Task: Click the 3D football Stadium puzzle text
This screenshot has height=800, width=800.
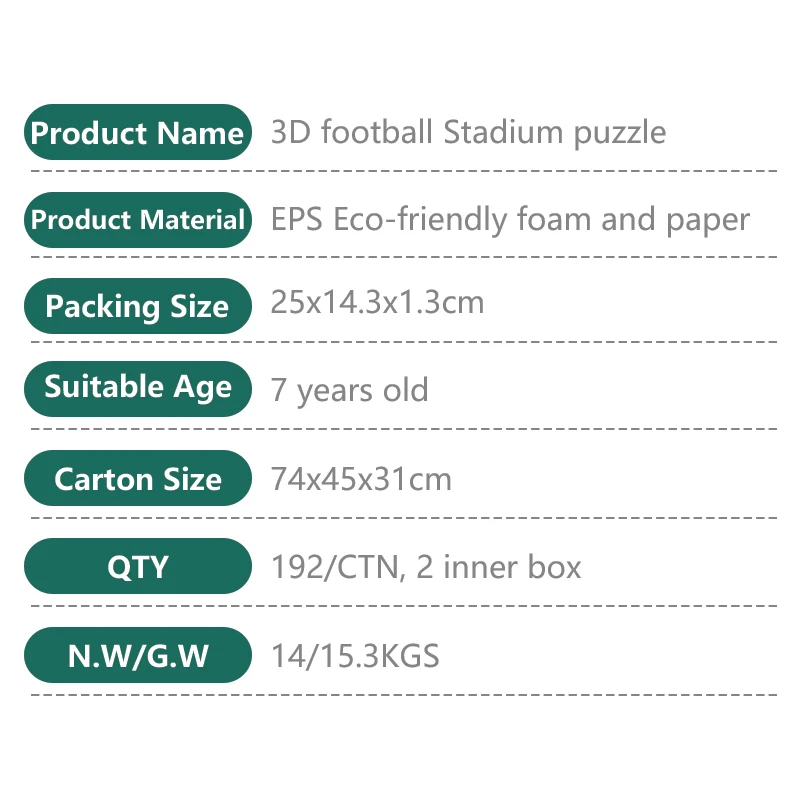Action: coord(468,133)
